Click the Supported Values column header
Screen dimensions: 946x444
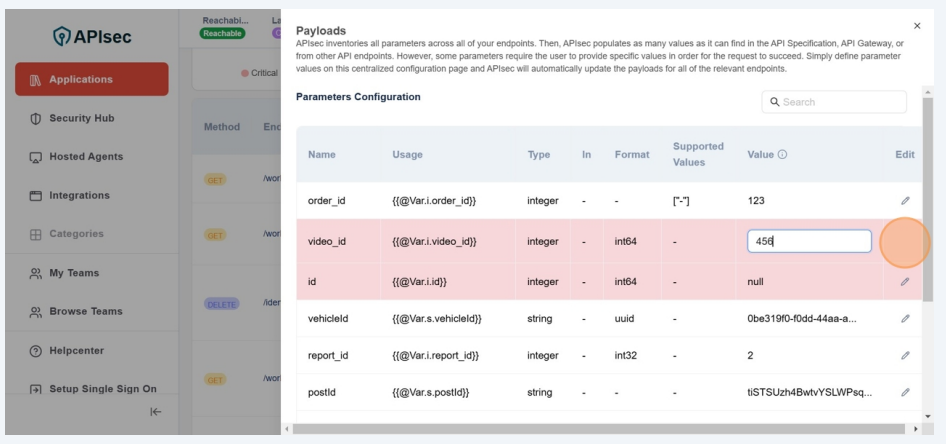click(698, 154)
